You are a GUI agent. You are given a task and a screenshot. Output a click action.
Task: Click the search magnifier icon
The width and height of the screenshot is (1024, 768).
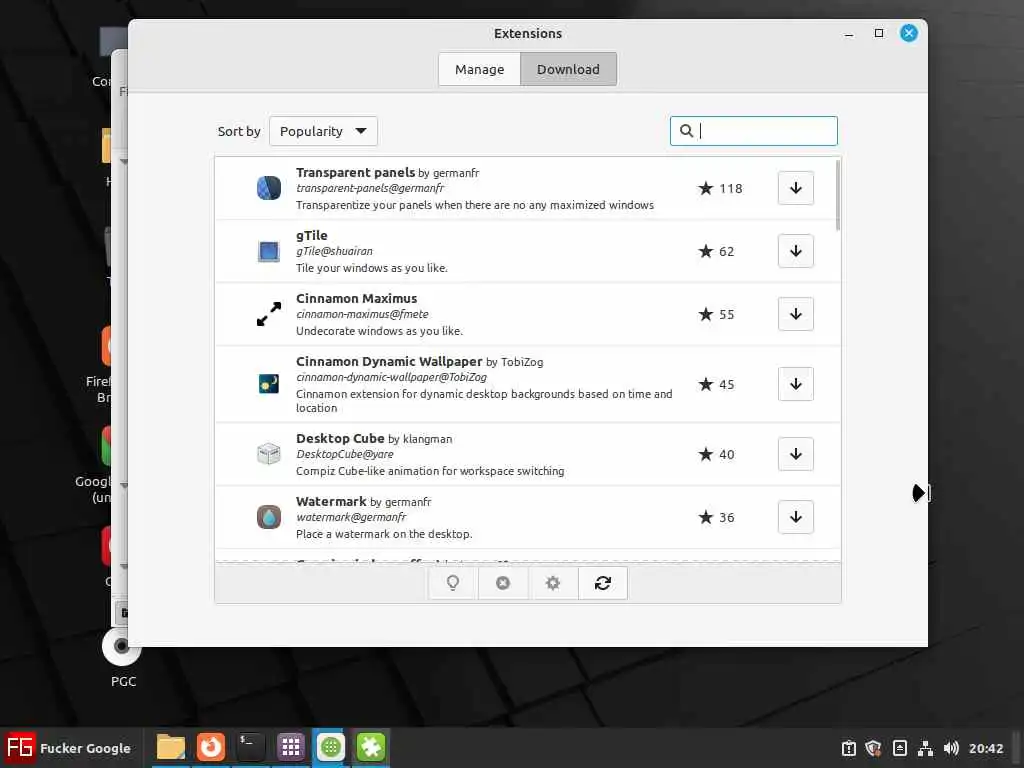coord(686,131)
